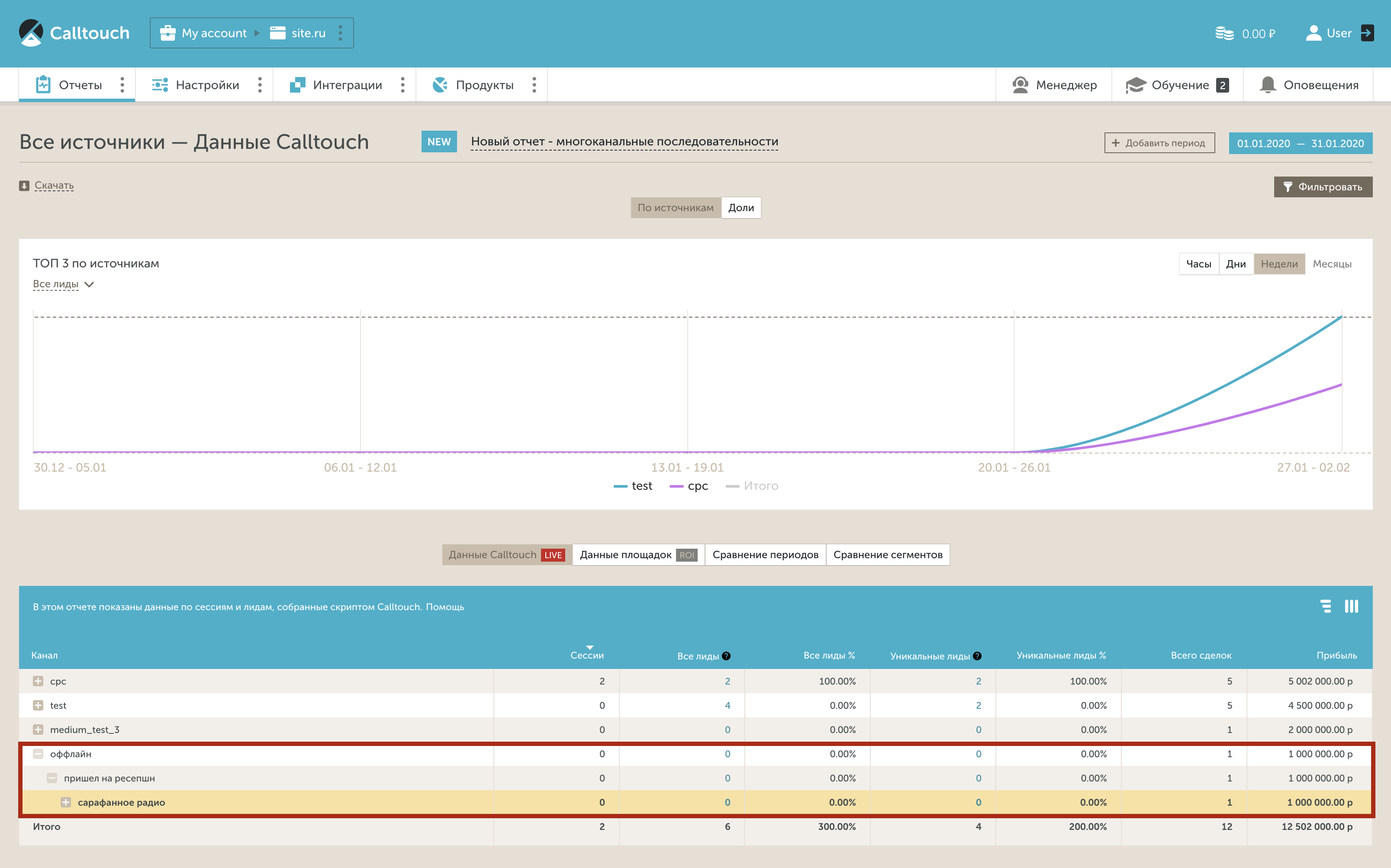Click the Обучение badge showing 2
The image size is (1391, 868).
1222,85
